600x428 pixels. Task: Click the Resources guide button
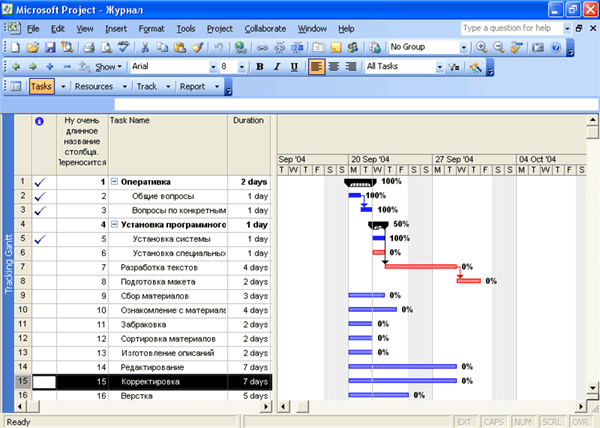(94, 86)
